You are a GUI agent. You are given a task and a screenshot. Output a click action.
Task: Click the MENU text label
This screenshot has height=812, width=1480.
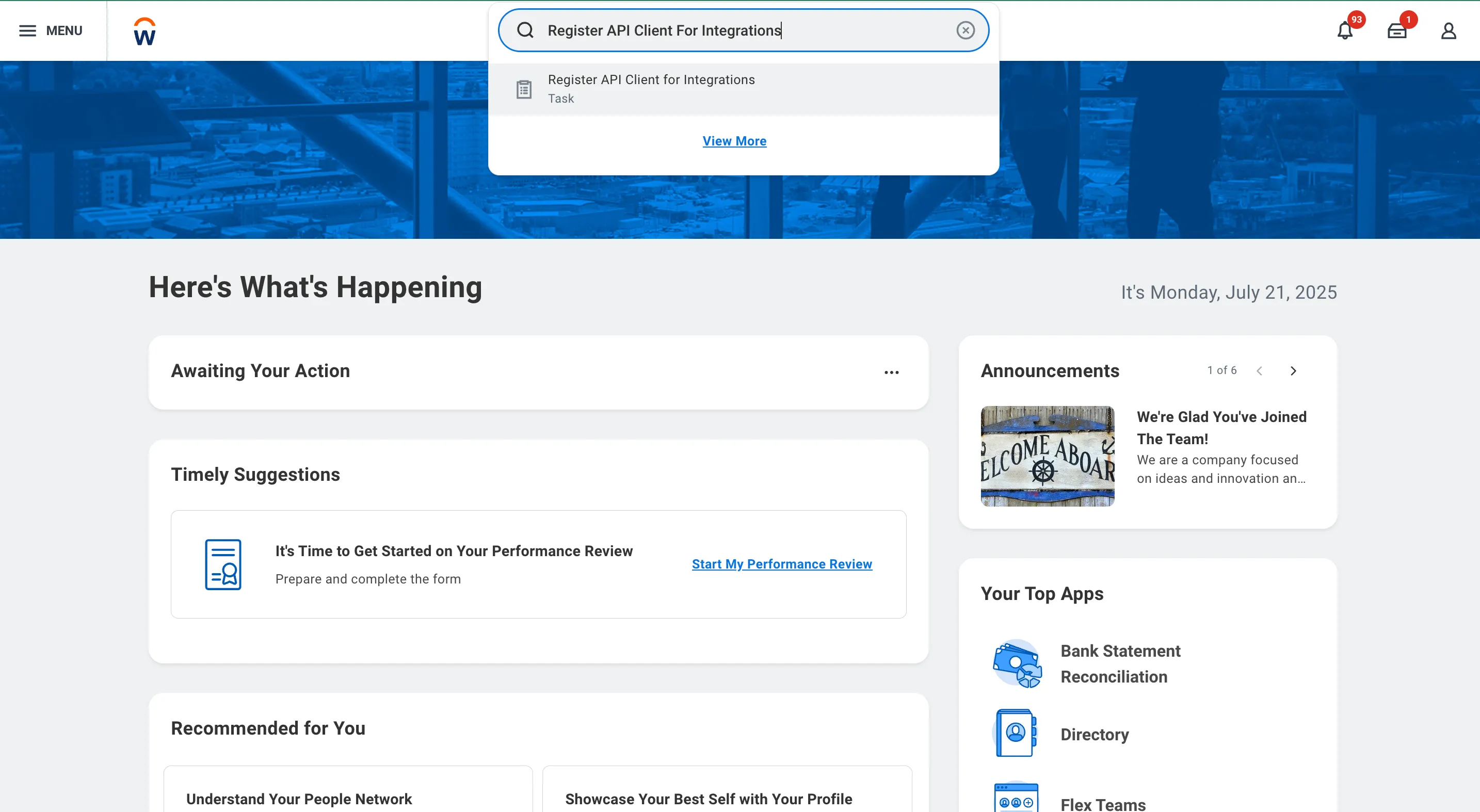[64, 30]
